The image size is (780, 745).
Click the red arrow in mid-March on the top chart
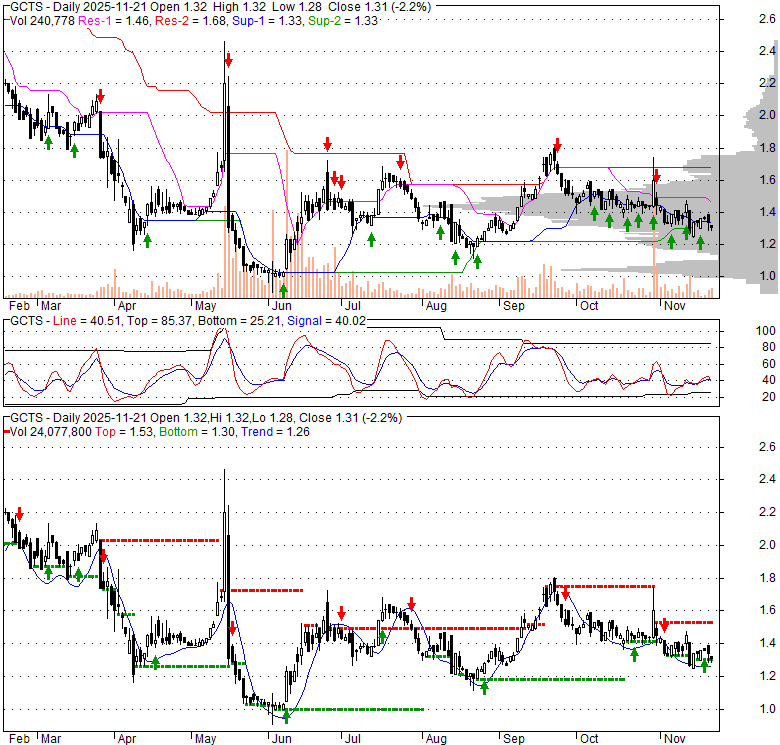(100, 96)
